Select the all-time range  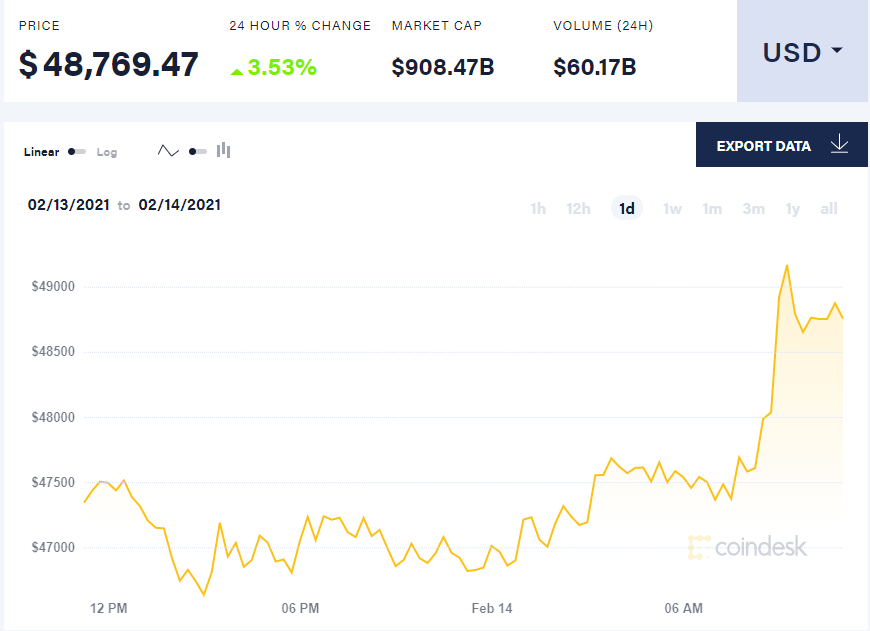click(828, 208)
